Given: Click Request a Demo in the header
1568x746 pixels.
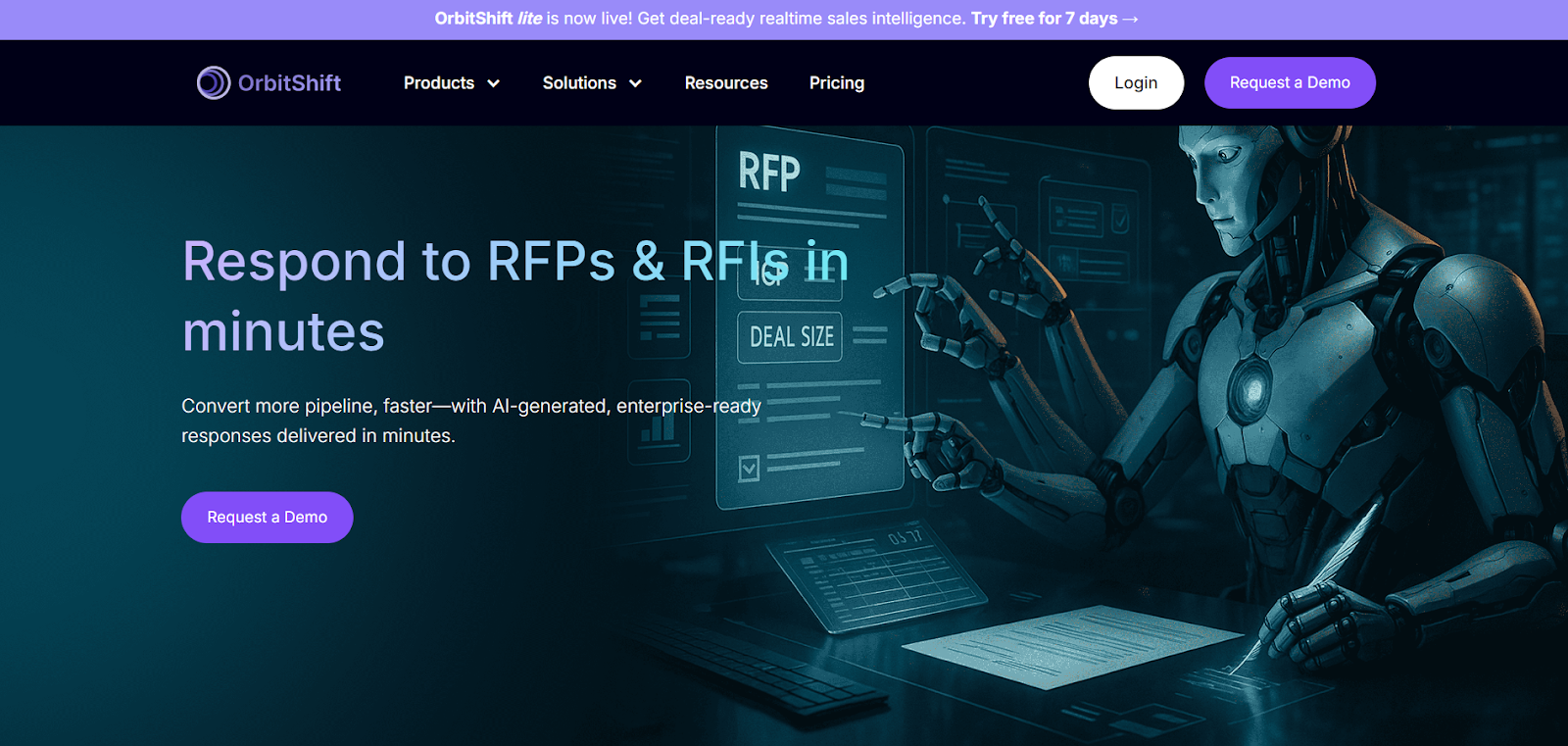Looking at the screenshot, I should coord(1290,83).
